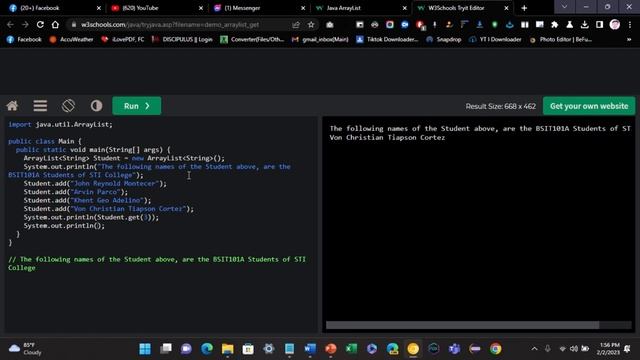Image resolution: width=640 pixels, height=360 pixels.
Task: Open Microsoft Teams from the taskbar
Action: point(454,349)
